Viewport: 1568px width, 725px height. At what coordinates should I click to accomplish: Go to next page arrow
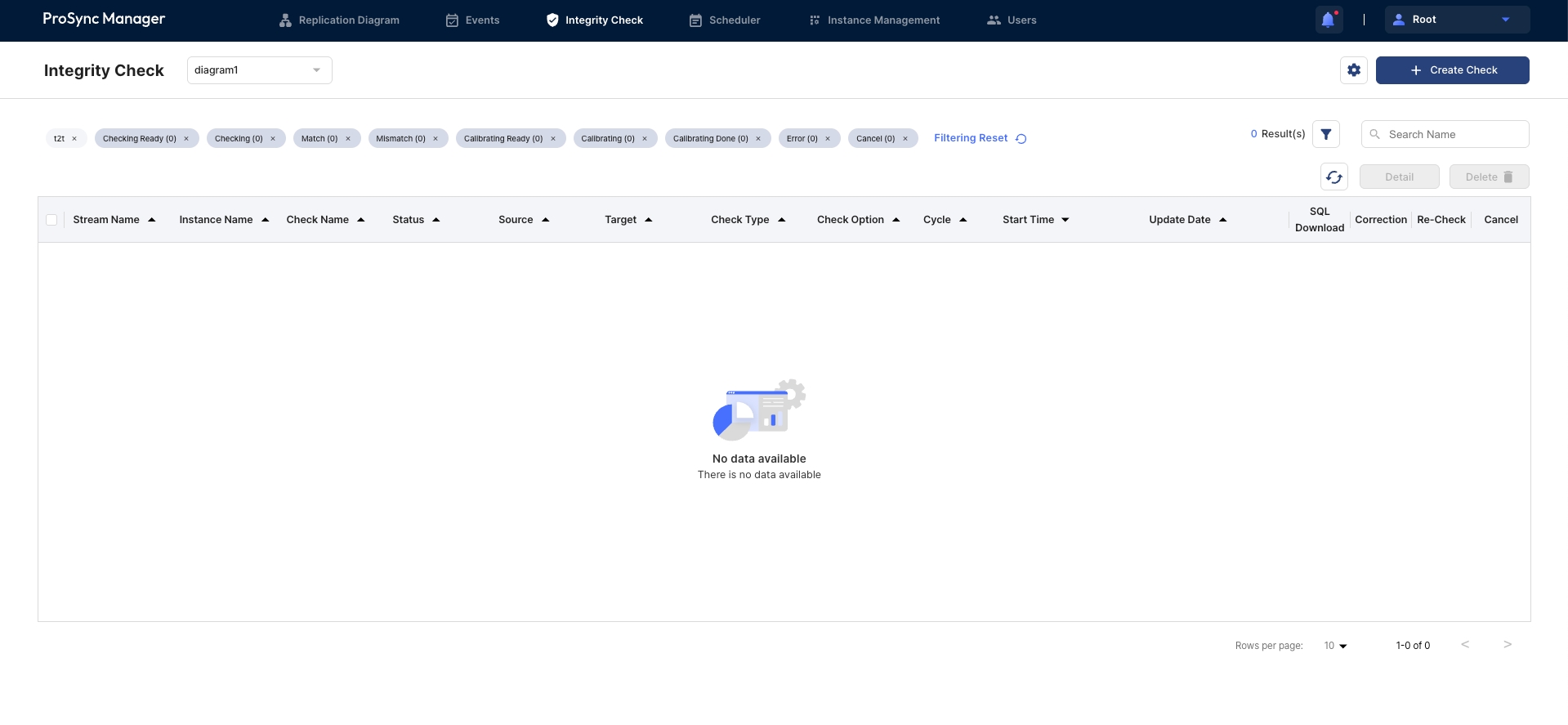coord(1508,645)
